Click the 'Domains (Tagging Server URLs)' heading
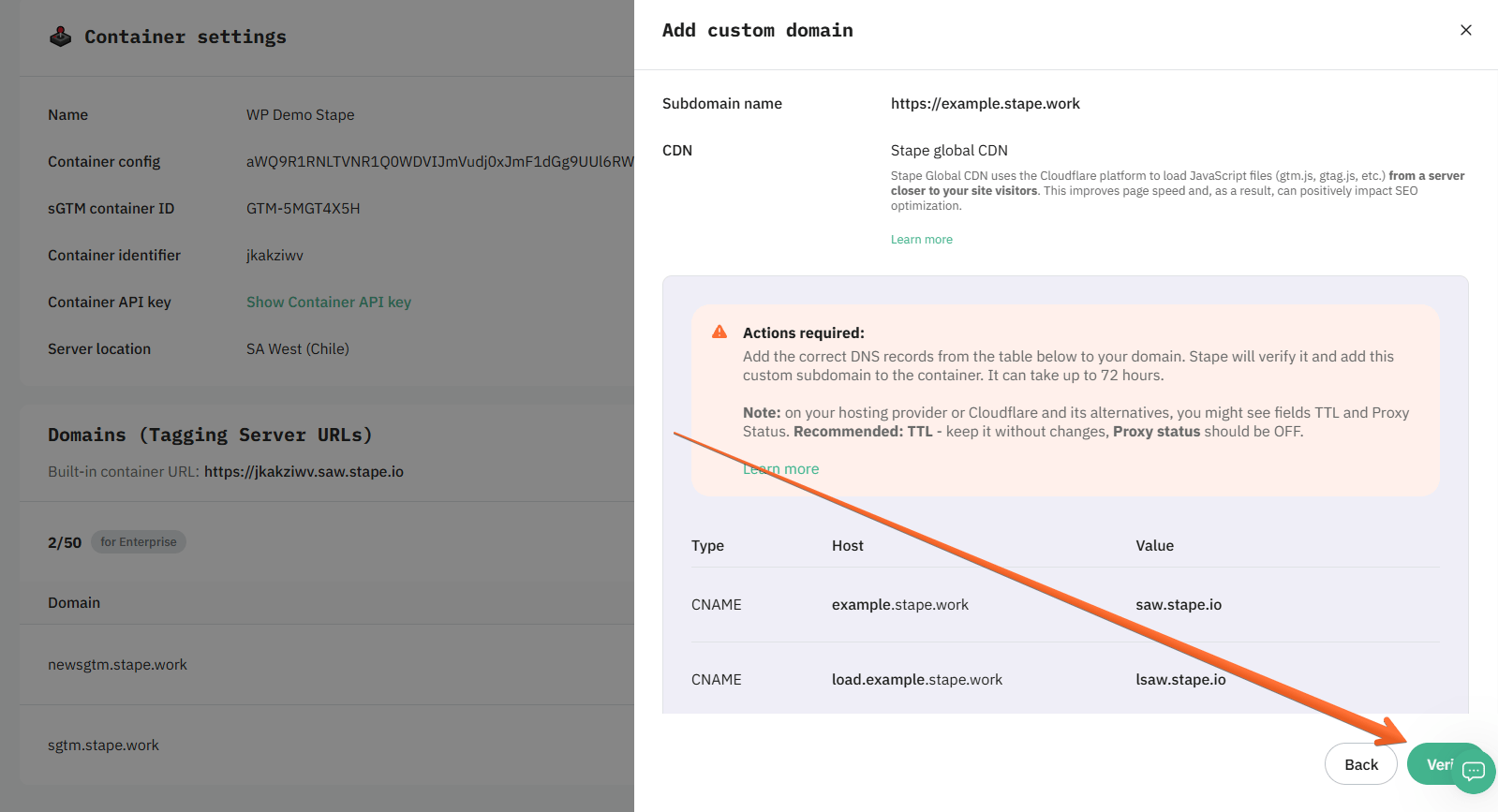This screenshot has height=812, width=1498. 210,435
